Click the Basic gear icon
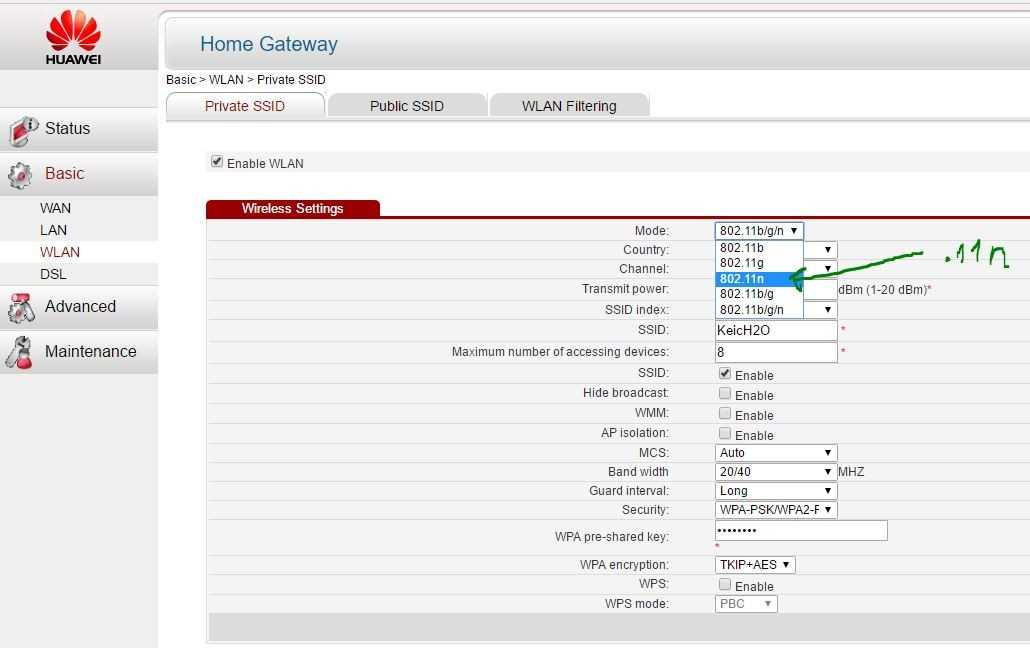Image resolution: width=1030 pixels, height=648 pixels. pos(20,175)
